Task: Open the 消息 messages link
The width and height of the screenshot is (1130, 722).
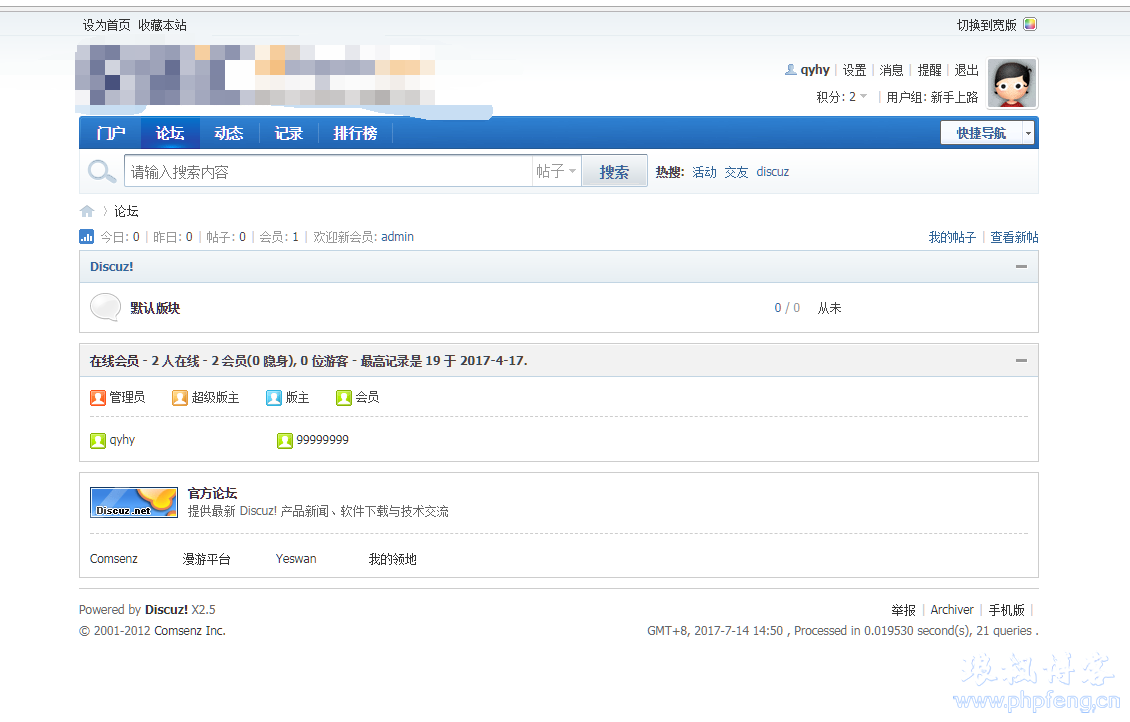Action: pyautogui.click(x=891, y=70)
